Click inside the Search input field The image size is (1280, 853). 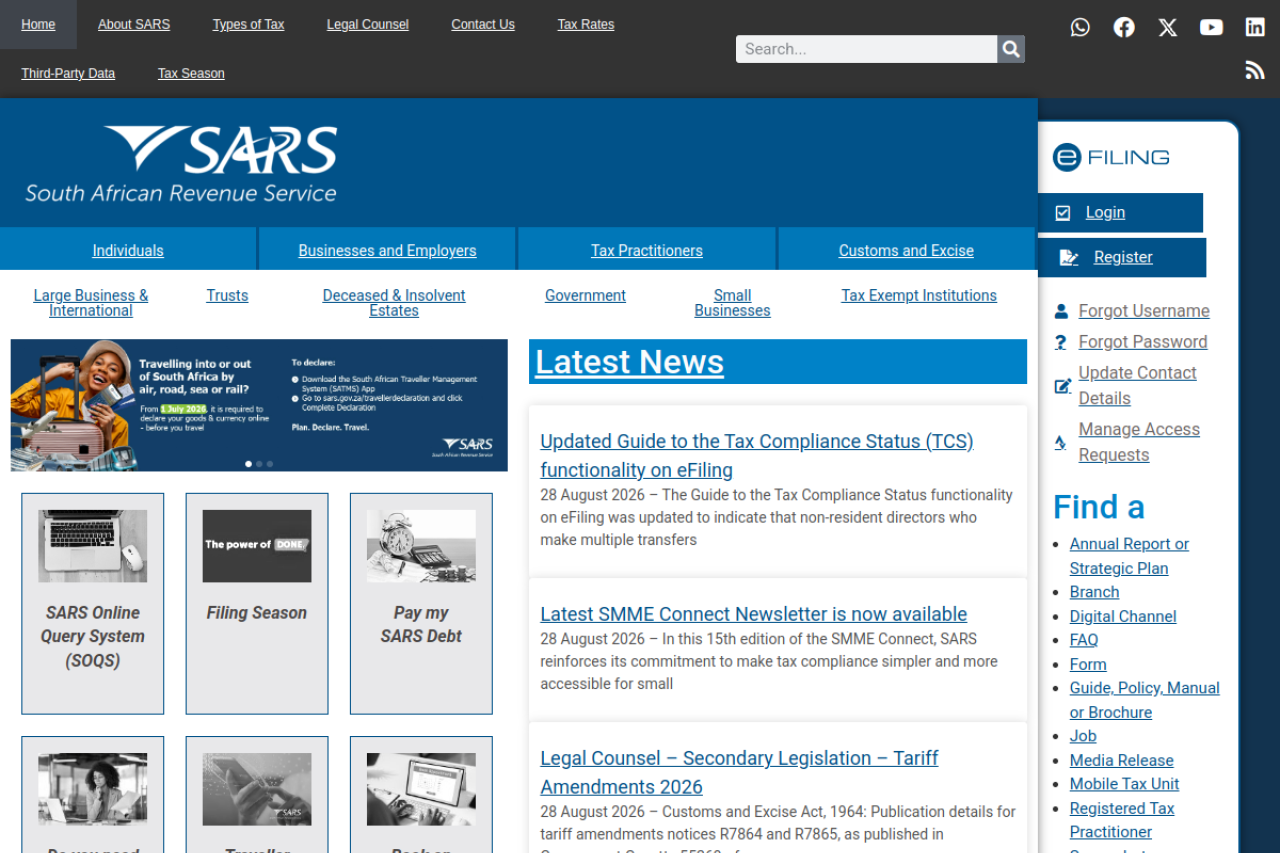(x=866, y=49)
